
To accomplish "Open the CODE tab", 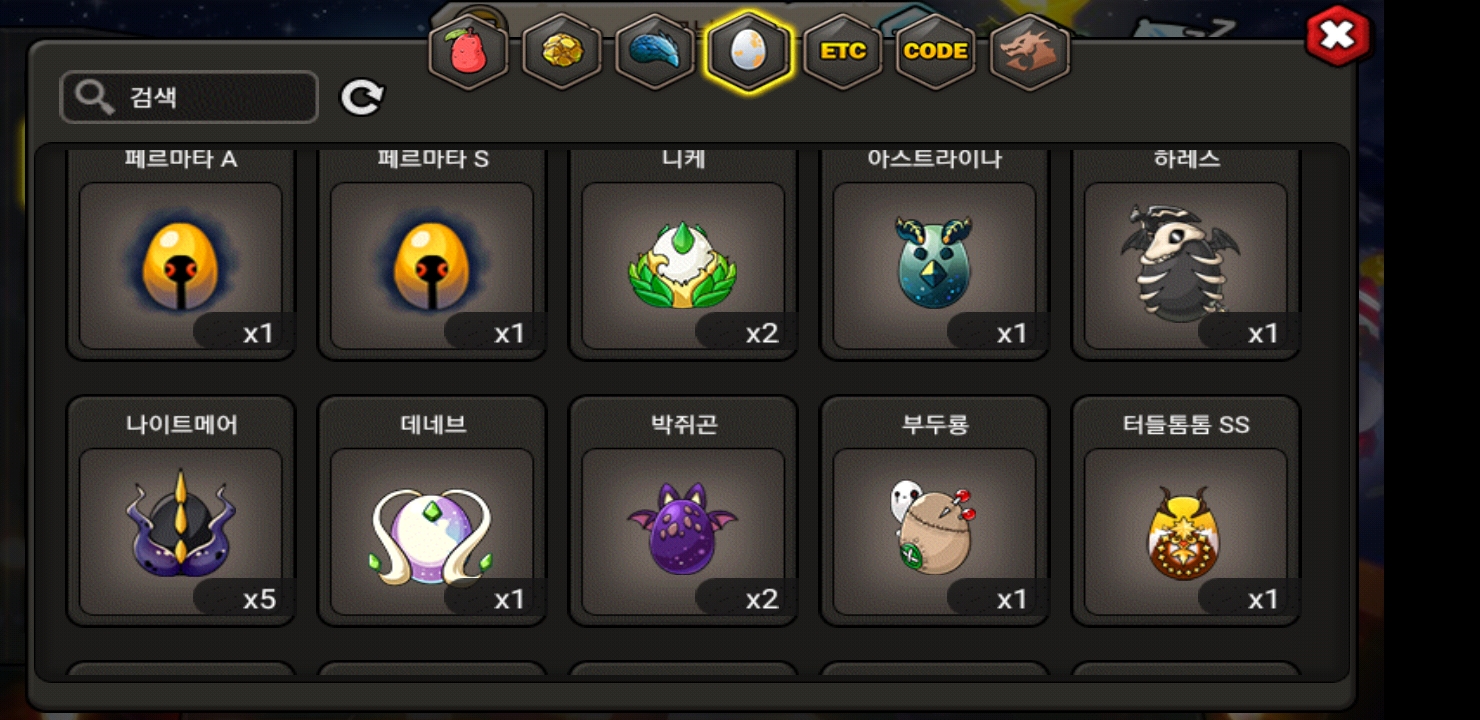I will tap(936, 51).
